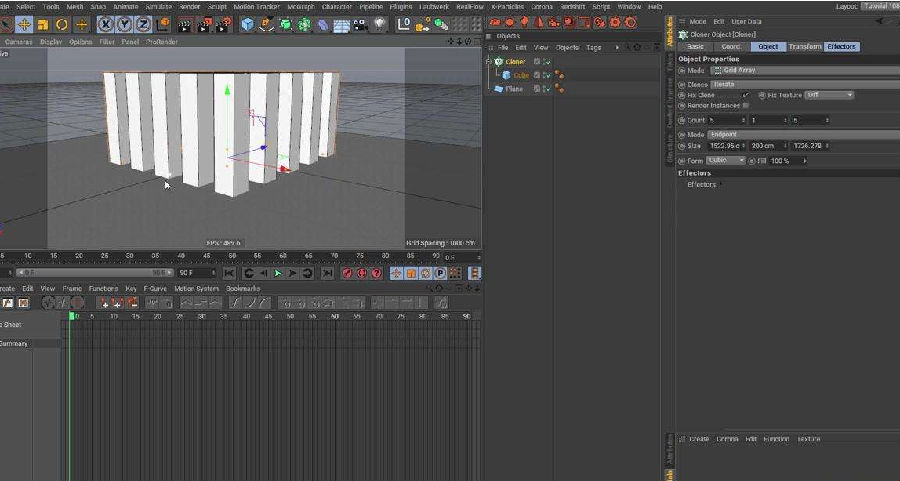Open the MoGraph menu
The height and width of the screenshot is (481, 900).
[x=300, y=6]
